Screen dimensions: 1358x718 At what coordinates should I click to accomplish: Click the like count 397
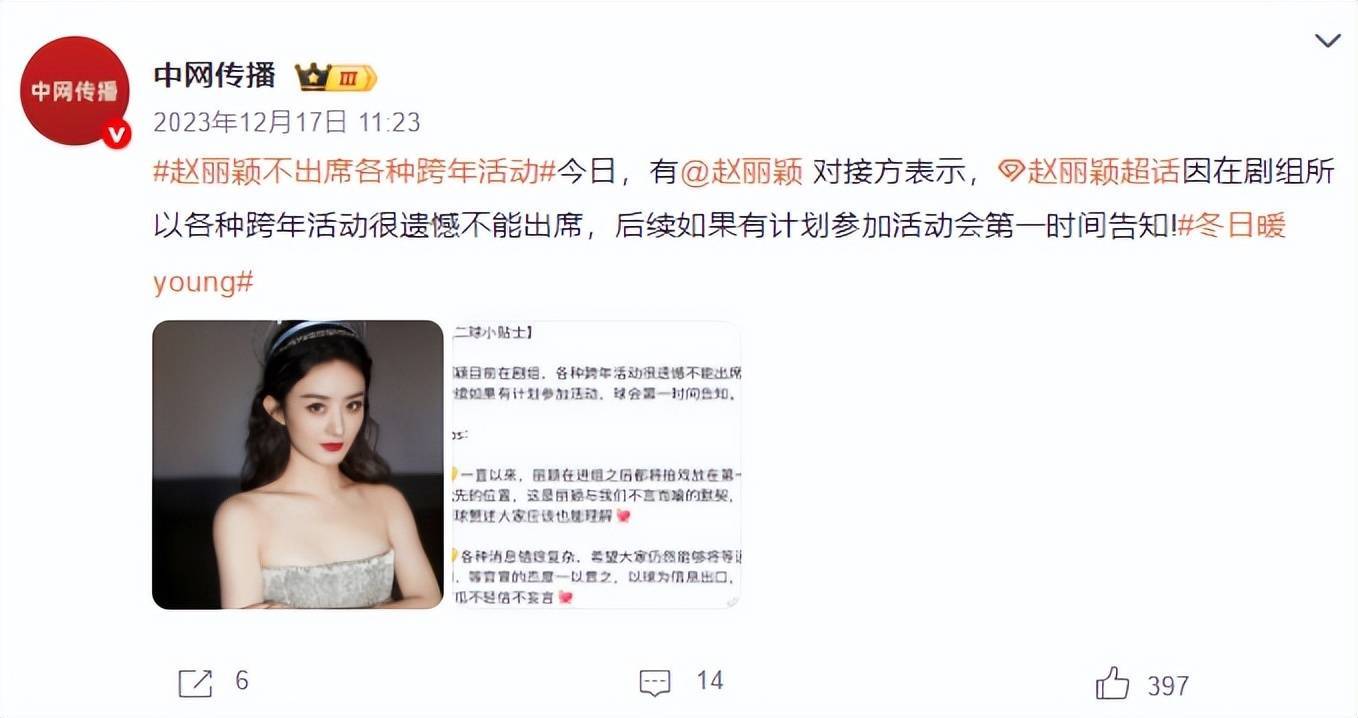click(1168, 686)
